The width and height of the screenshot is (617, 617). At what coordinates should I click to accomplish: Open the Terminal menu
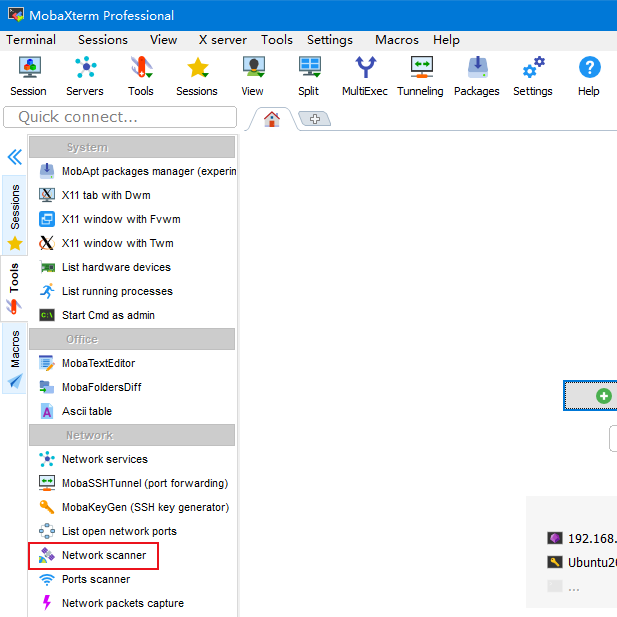click(31, 40)
